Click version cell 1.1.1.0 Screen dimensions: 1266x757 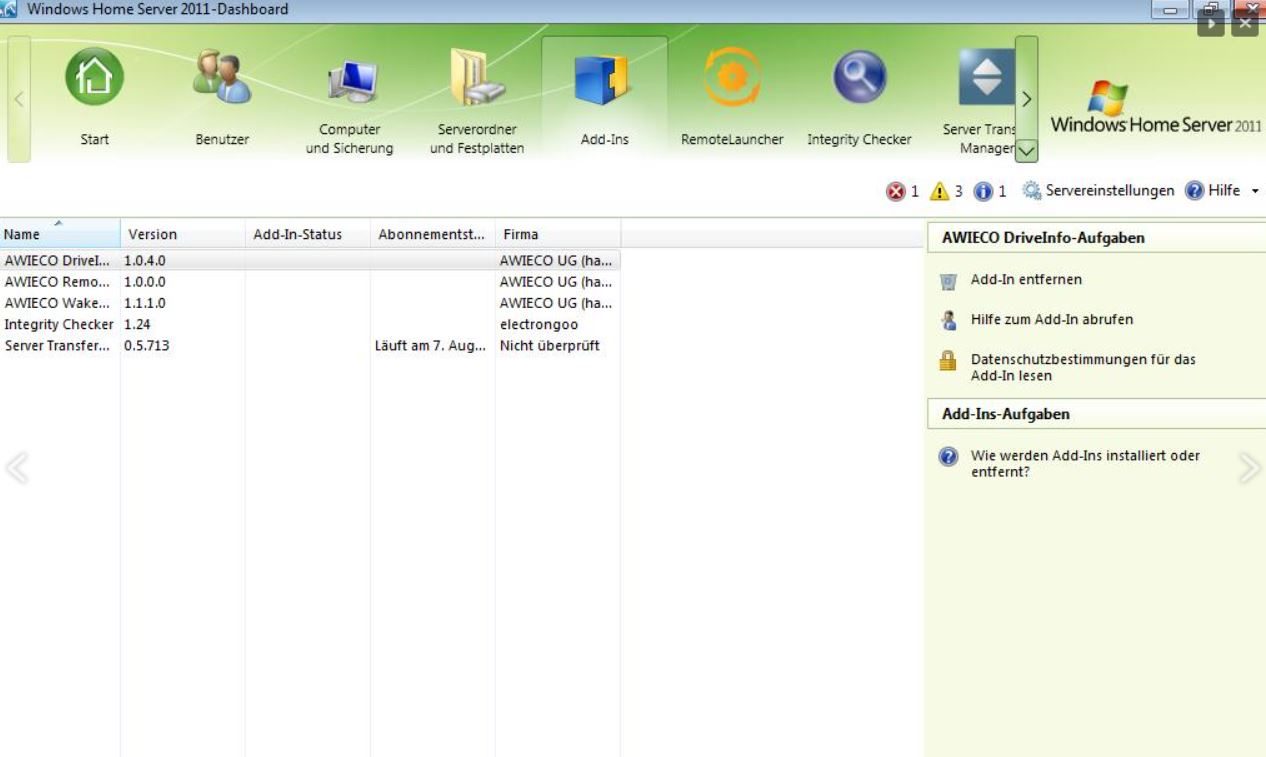tap(145, 303)
